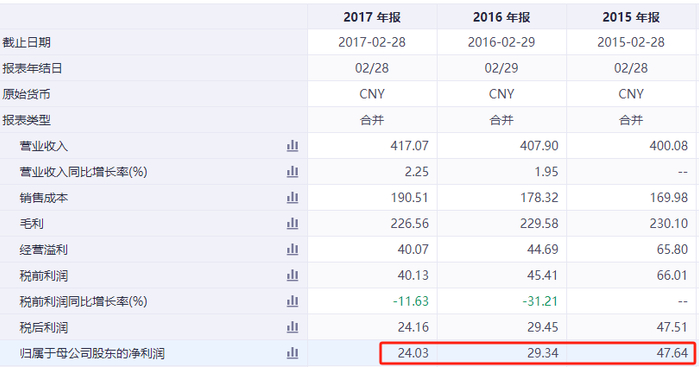Select revenue value 400.08

pyautogui.click(x=668, y=146)
